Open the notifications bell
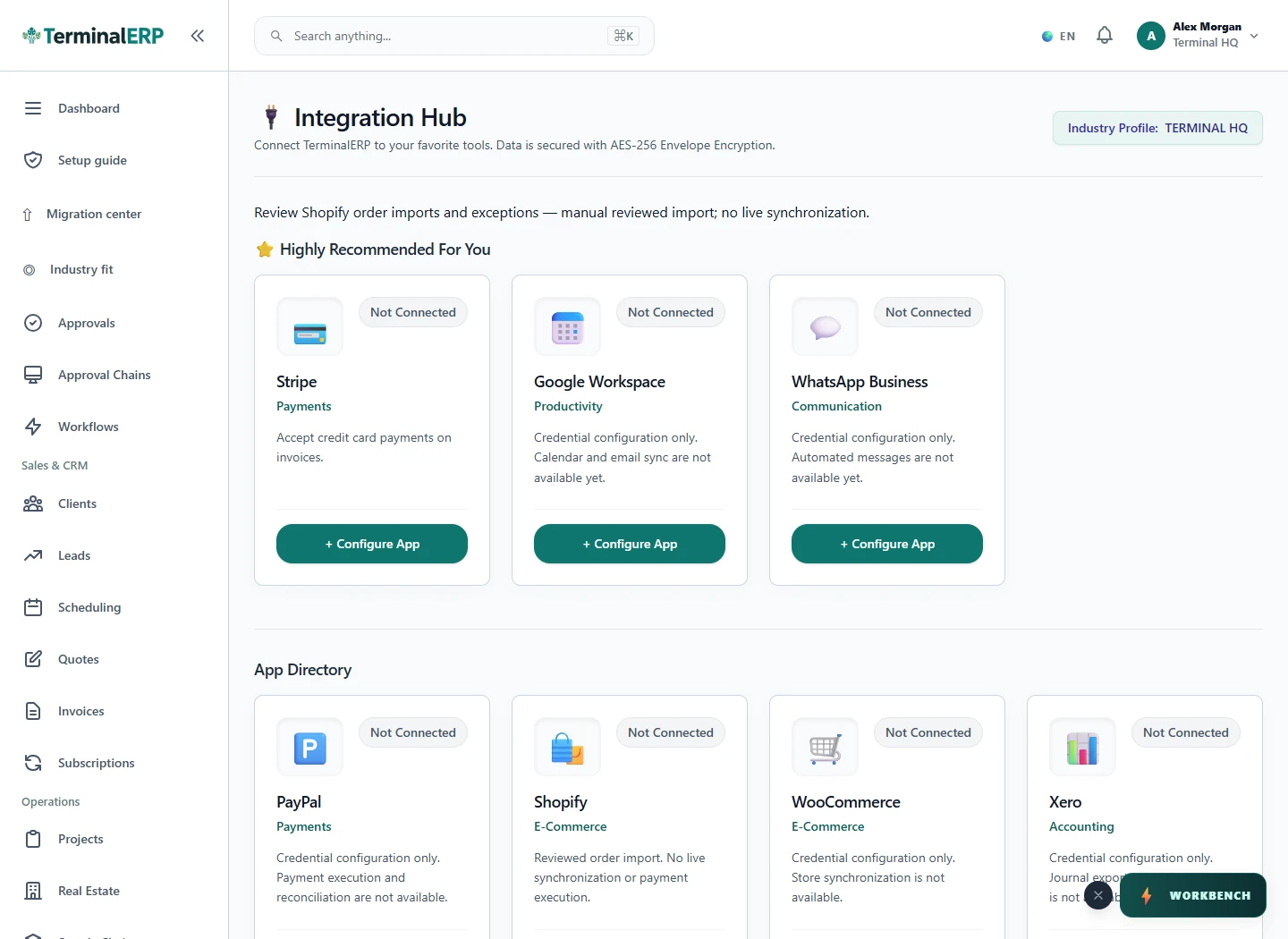This screenshot has width=1288, height=939. pyautogui.click(x=1105, y=36)
